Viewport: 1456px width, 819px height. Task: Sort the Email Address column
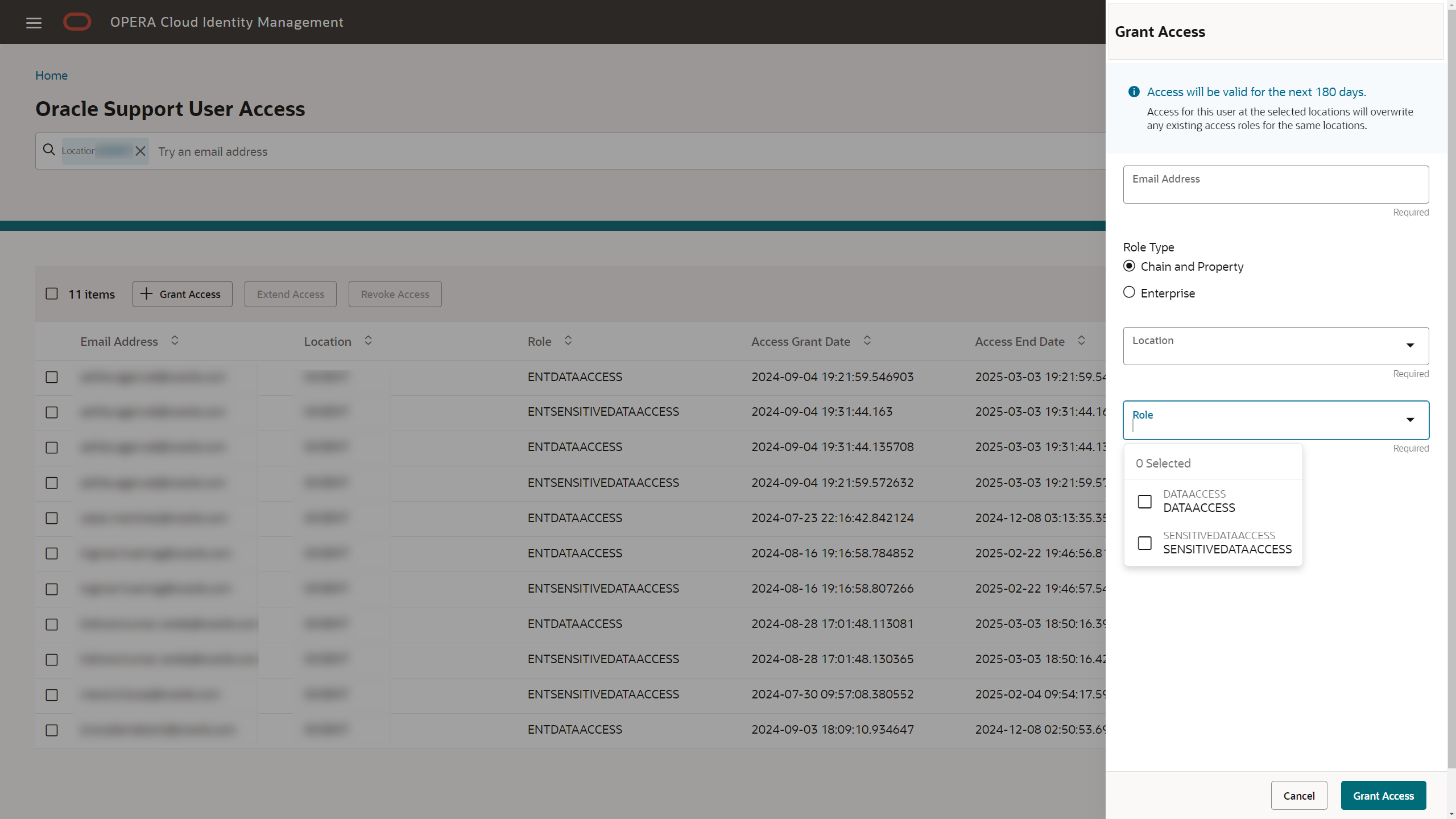pyautogui.click(x=175, y=340)
